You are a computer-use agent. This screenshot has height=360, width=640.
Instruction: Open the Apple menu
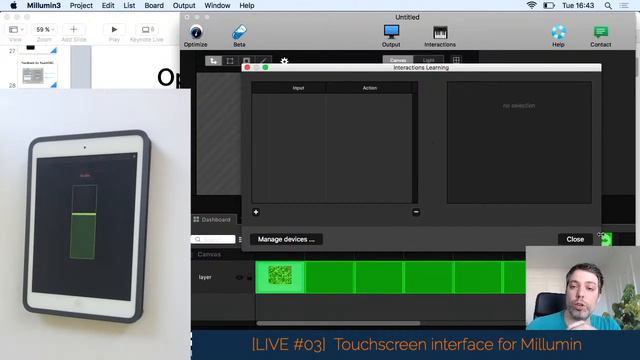tap(13, 5)
